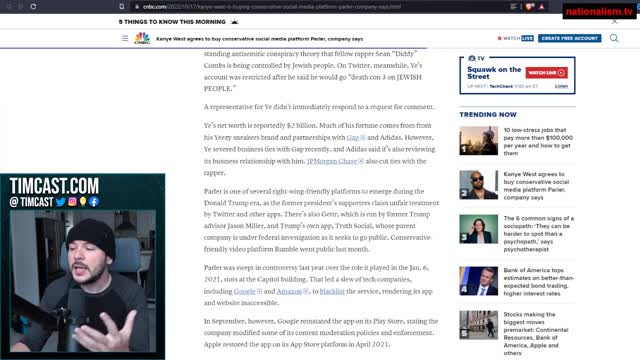Open 5 Things To Know This Morning banner
This screenshot has width=640, height=360.
(172, 22)
